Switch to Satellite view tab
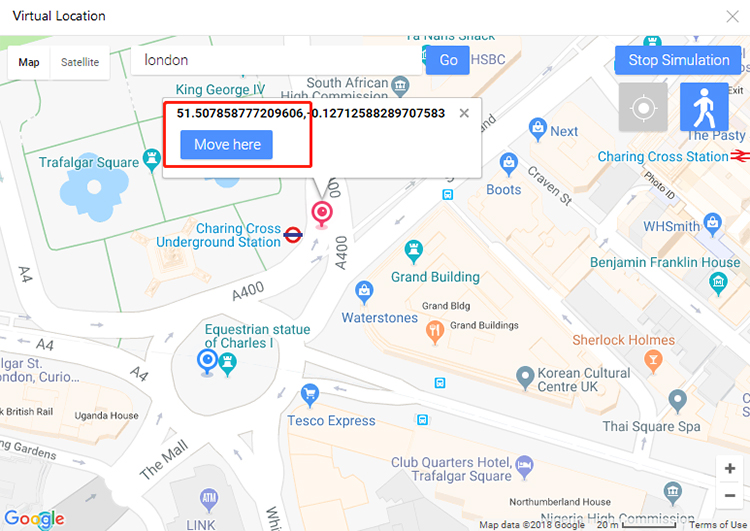The height and width of the screenshot is (531, 750). (x=80, y=62)
